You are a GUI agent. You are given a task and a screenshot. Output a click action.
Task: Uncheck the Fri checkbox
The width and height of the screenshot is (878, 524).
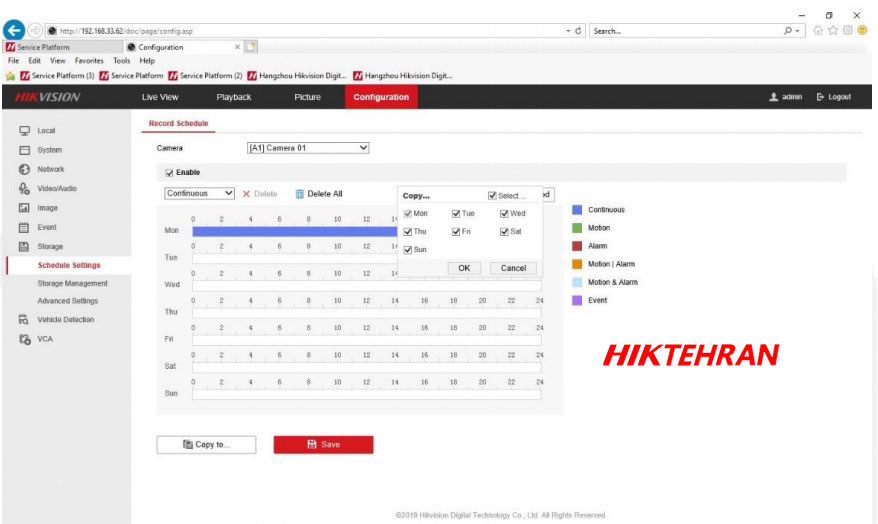point(456,231)
